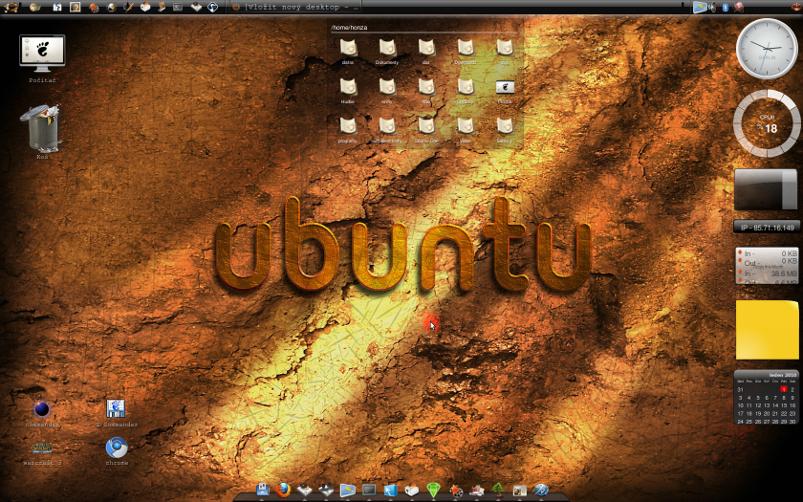This screenshot has width=803, height=502.
Task: Open the main menu icon in the top panel
Action: tap(11, 7)
